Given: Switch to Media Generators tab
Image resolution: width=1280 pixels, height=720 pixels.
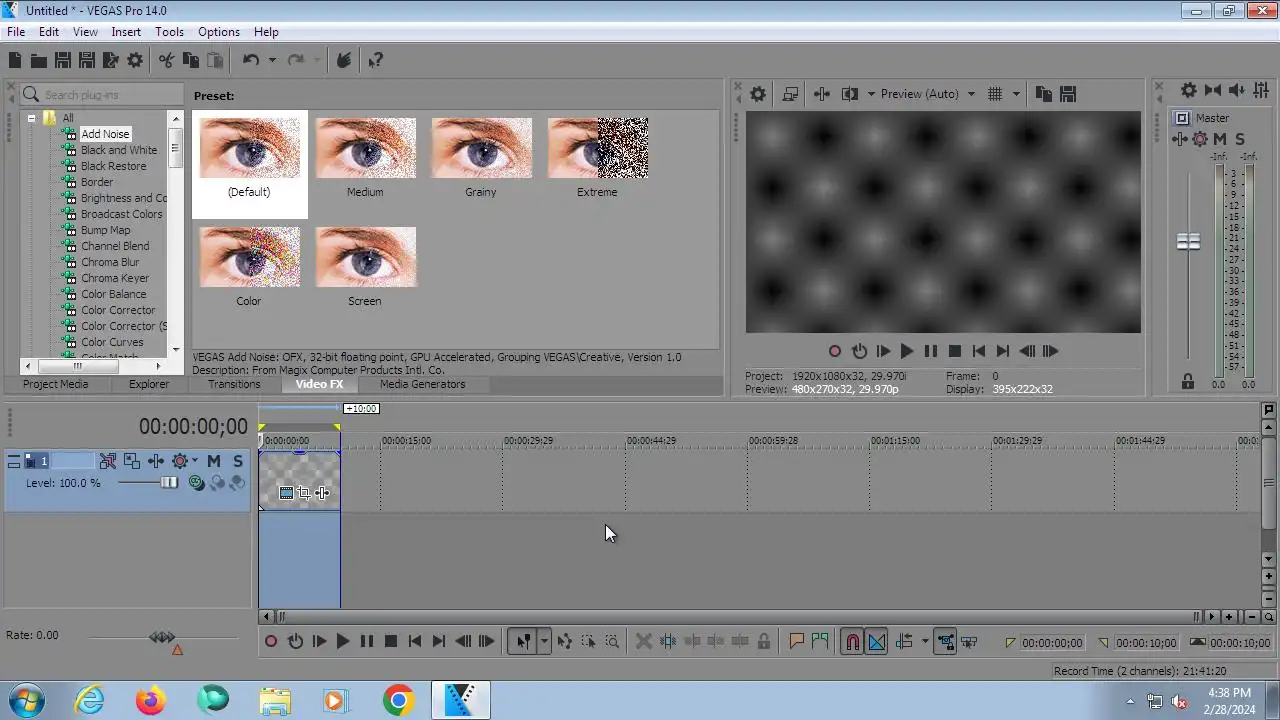Looking at the screenshot, I should (422, 384).
